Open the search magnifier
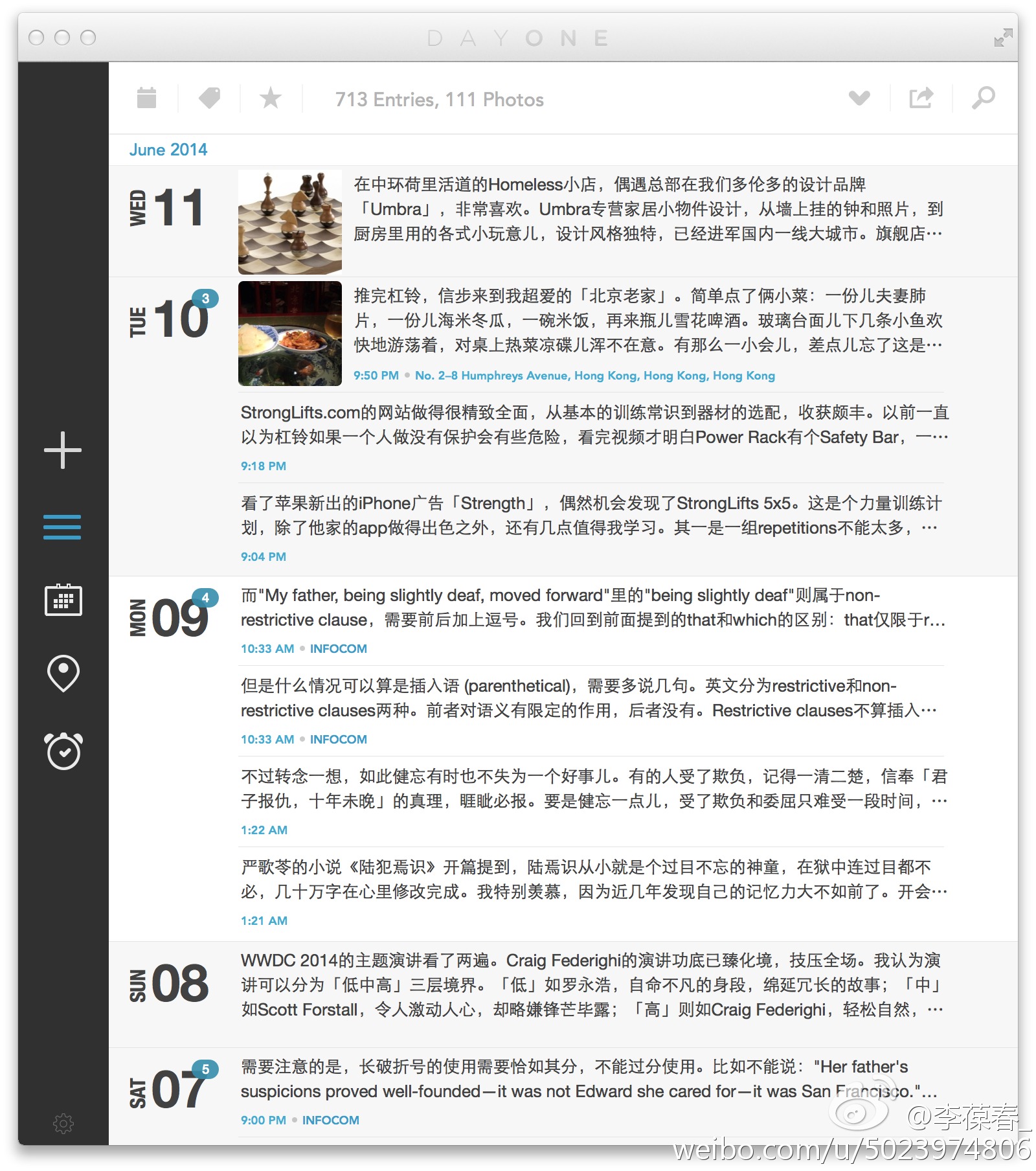 click(x=983, y=98)
